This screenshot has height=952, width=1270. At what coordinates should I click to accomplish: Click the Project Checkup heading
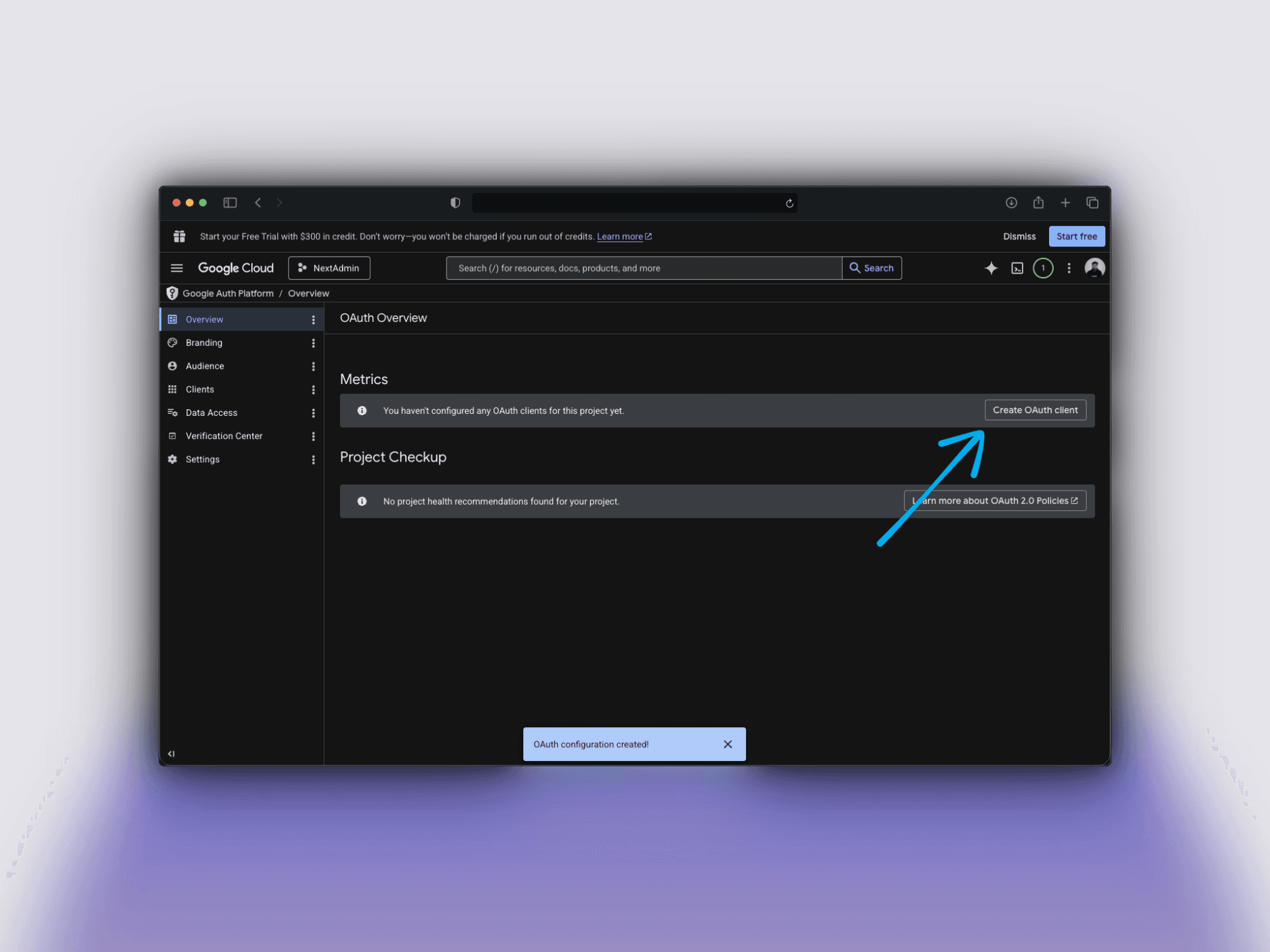coord(393,457)
